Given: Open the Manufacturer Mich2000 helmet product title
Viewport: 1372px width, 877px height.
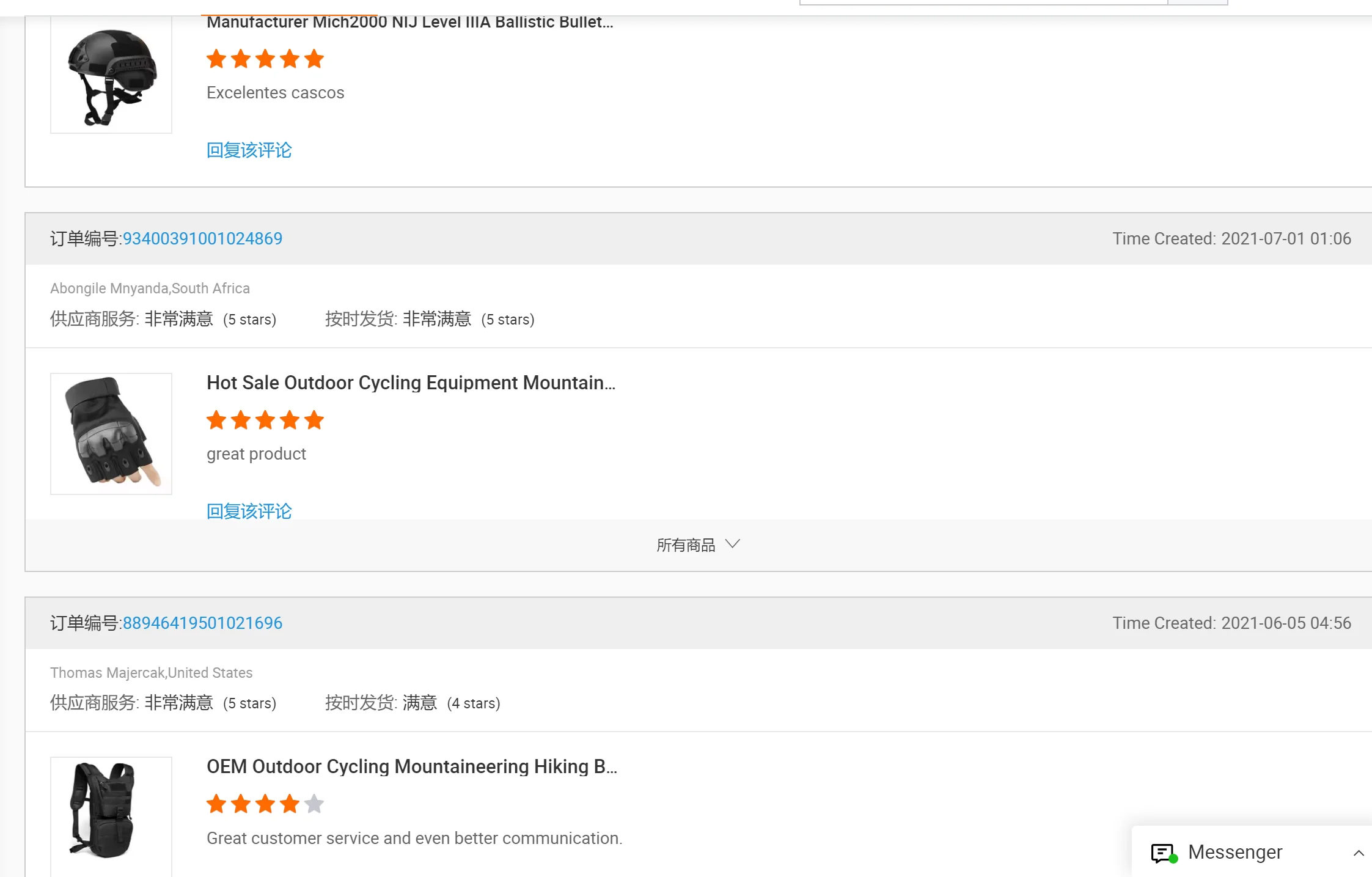Looking at the screenshot, I should tap(409, 22).
